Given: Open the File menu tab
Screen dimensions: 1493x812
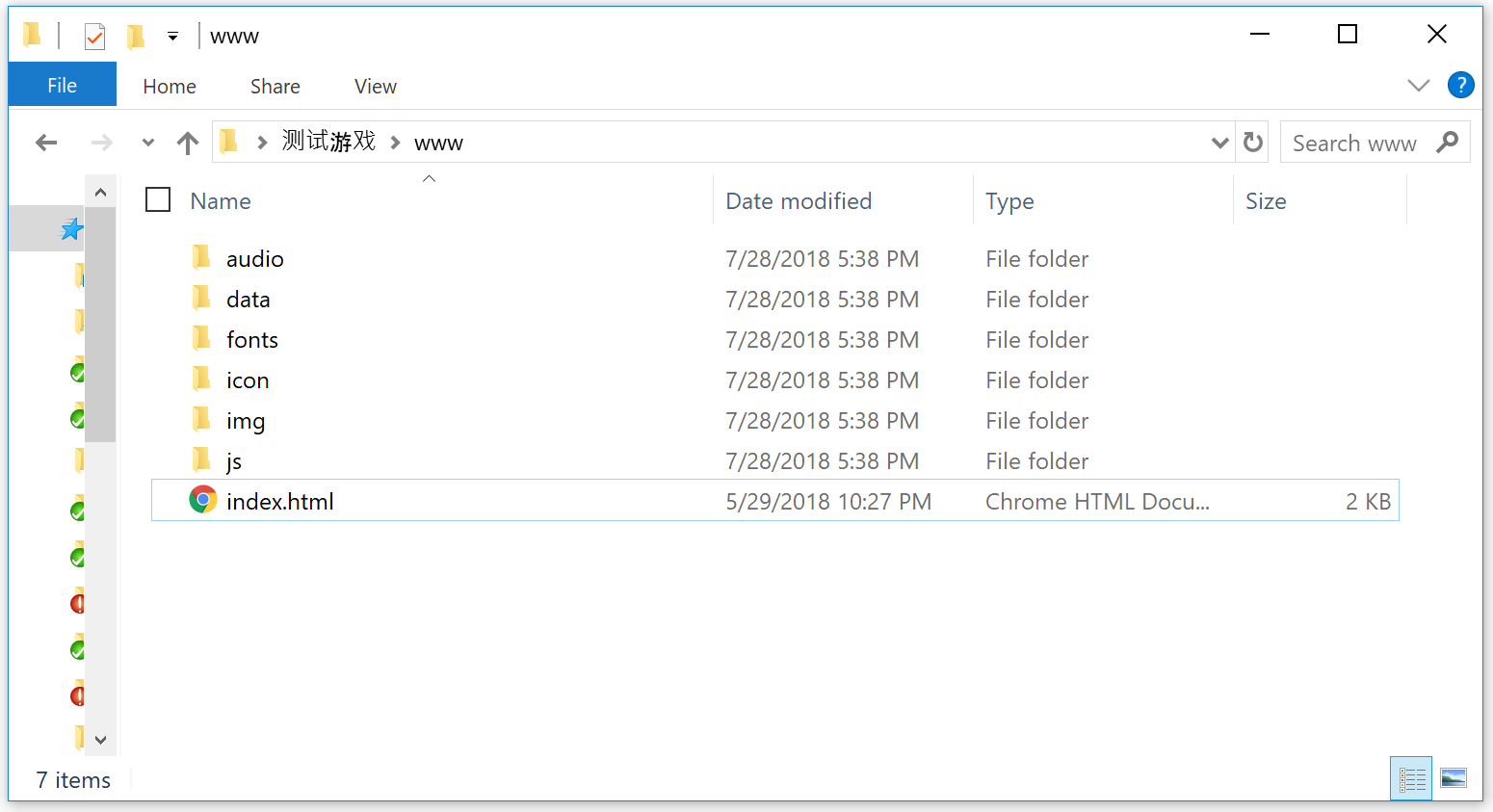Looking at the screenshot, I should (63, 85).
